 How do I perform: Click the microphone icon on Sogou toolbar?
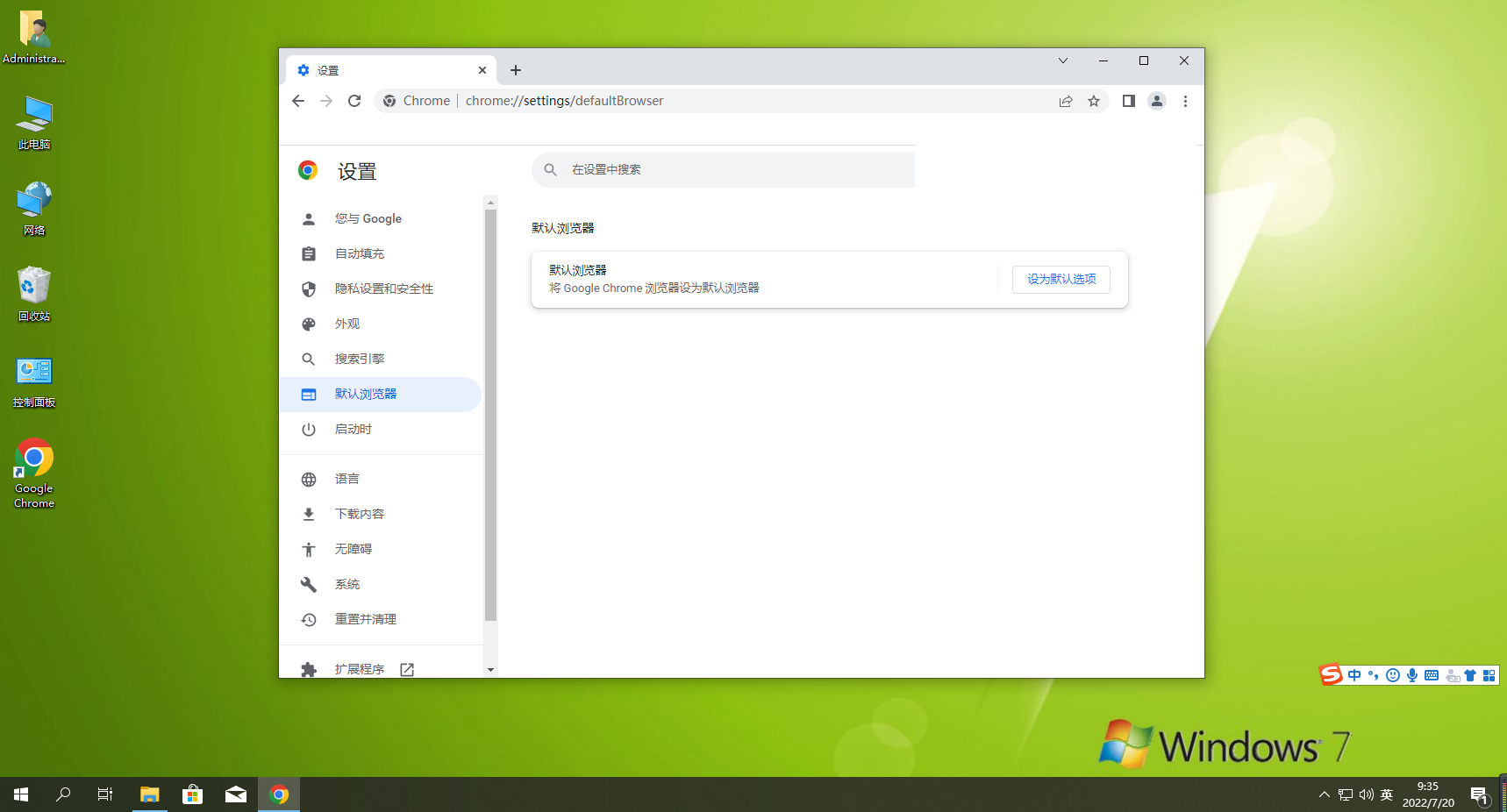point(1412,675)
